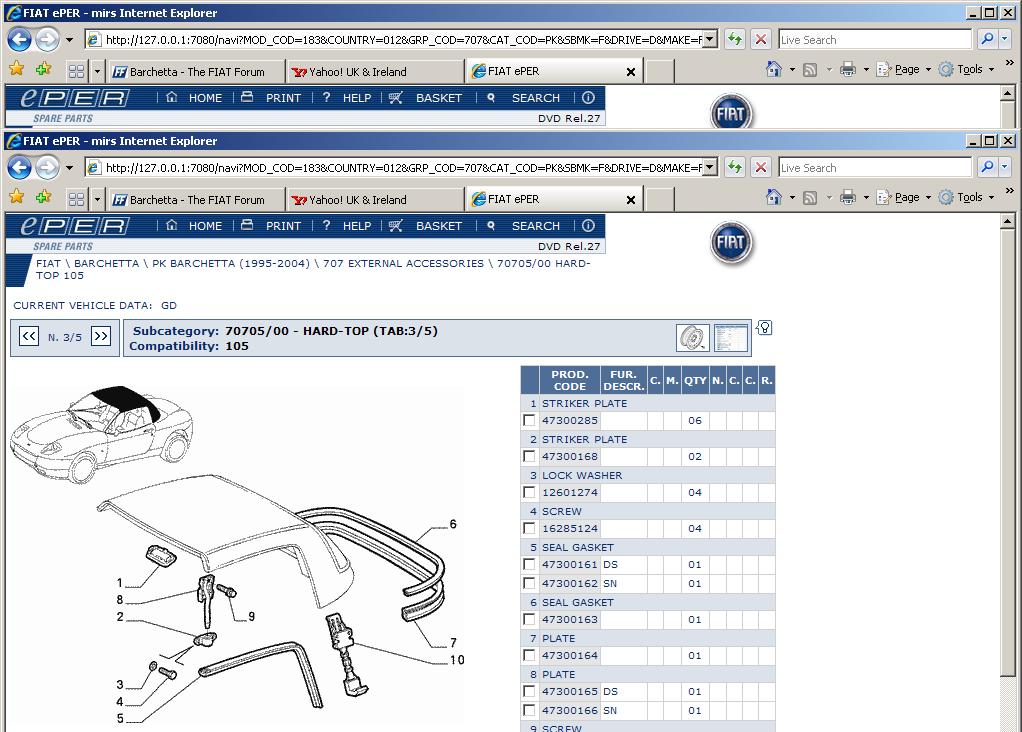The image size is (1022, 732).
Task: Click car thumbnail with highlighted hard-top
Action: (x=101, y=433)
